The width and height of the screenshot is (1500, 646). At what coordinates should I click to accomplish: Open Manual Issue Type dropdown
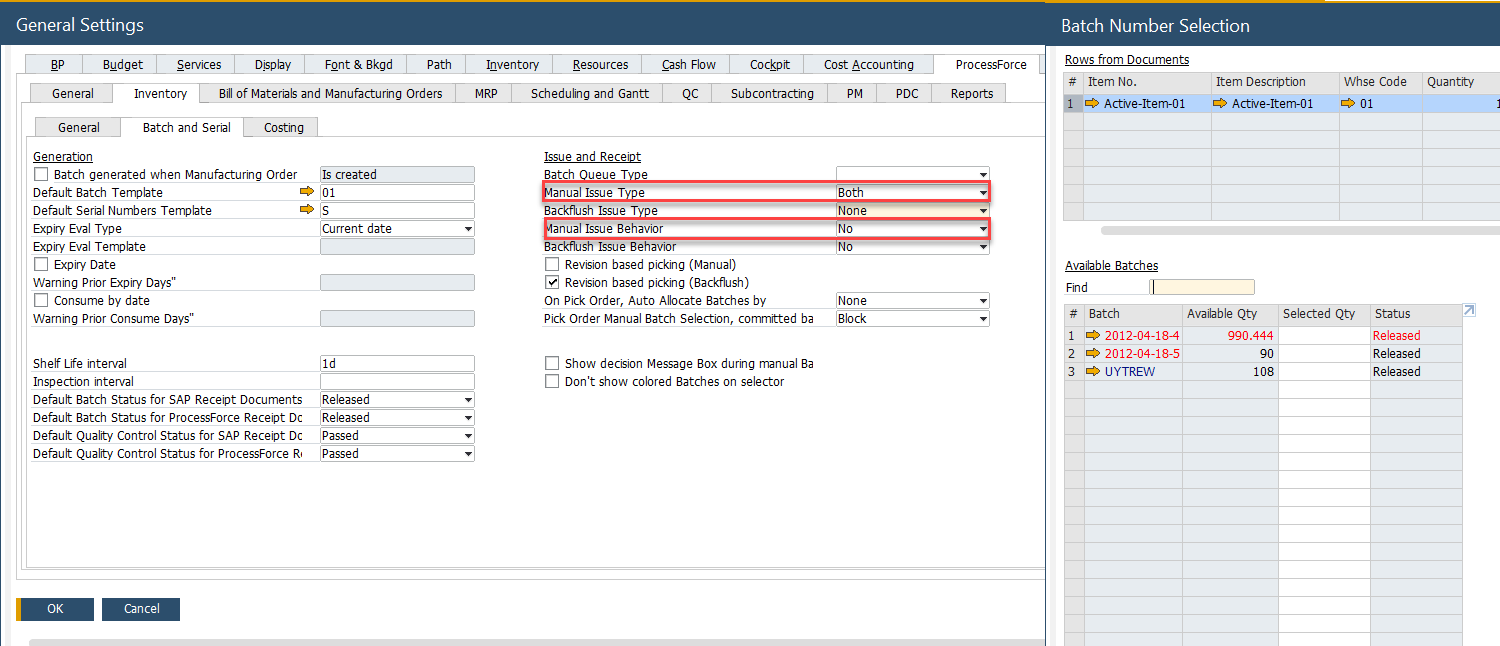(x=983, y=193)
